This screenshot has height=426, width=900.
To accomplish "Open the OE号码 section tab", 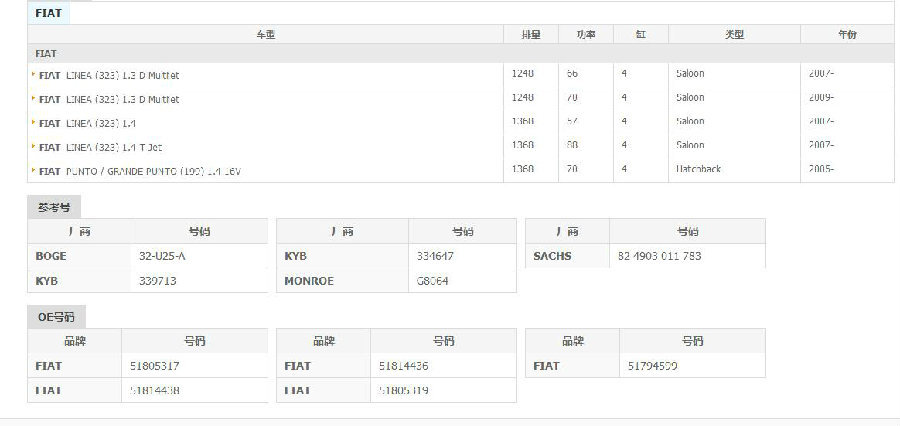I will [56, 317].
